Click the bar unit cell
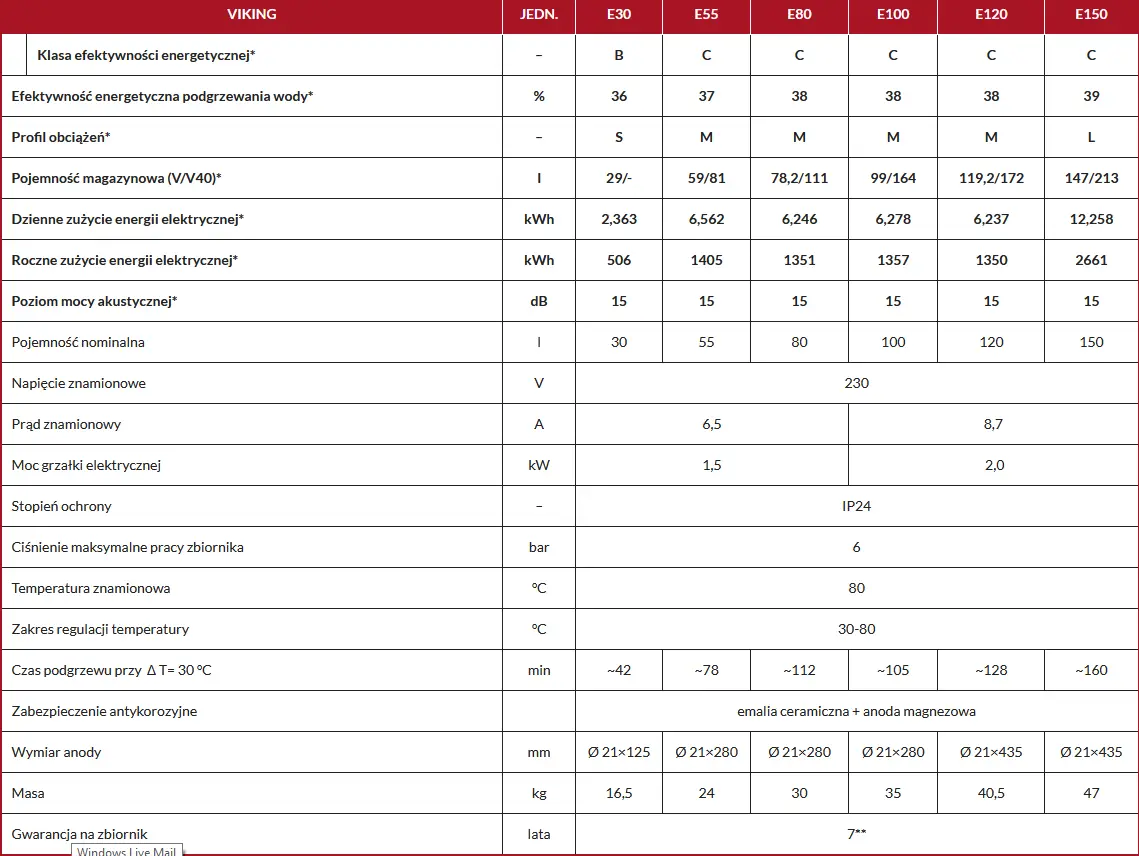 click(x=539, y=548)
